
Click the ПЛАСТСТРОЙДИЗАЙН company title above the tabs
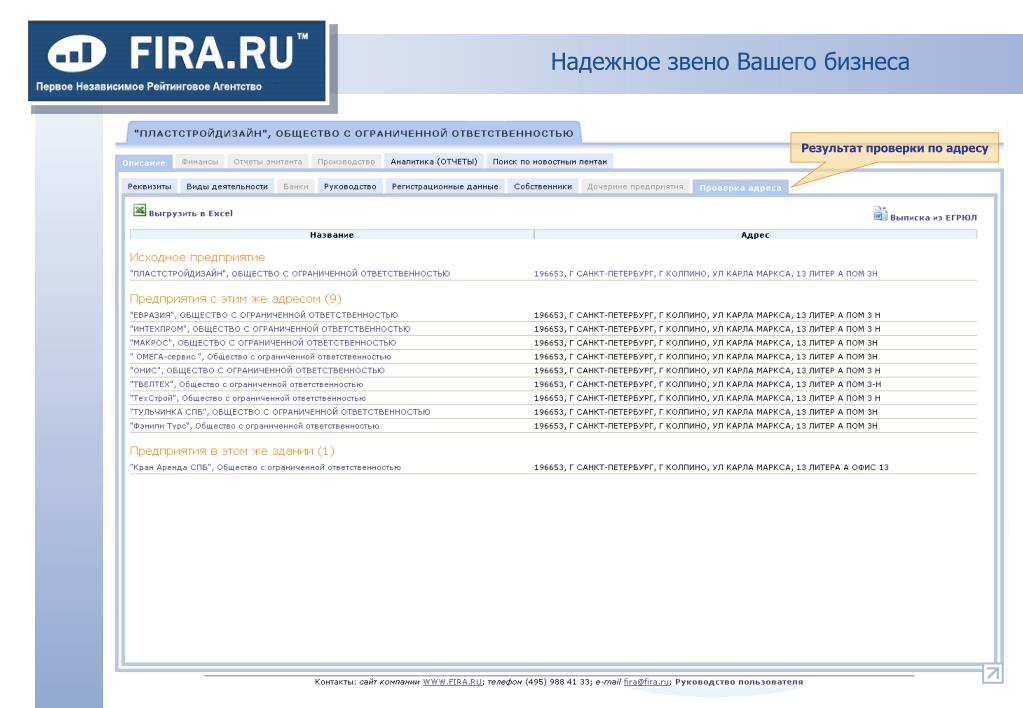coord(354,133)
